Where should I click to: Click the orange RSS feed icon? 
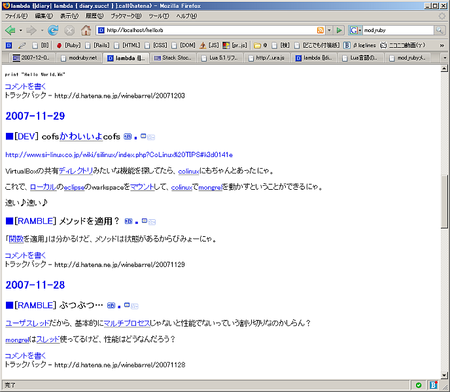tap(320, 30)
